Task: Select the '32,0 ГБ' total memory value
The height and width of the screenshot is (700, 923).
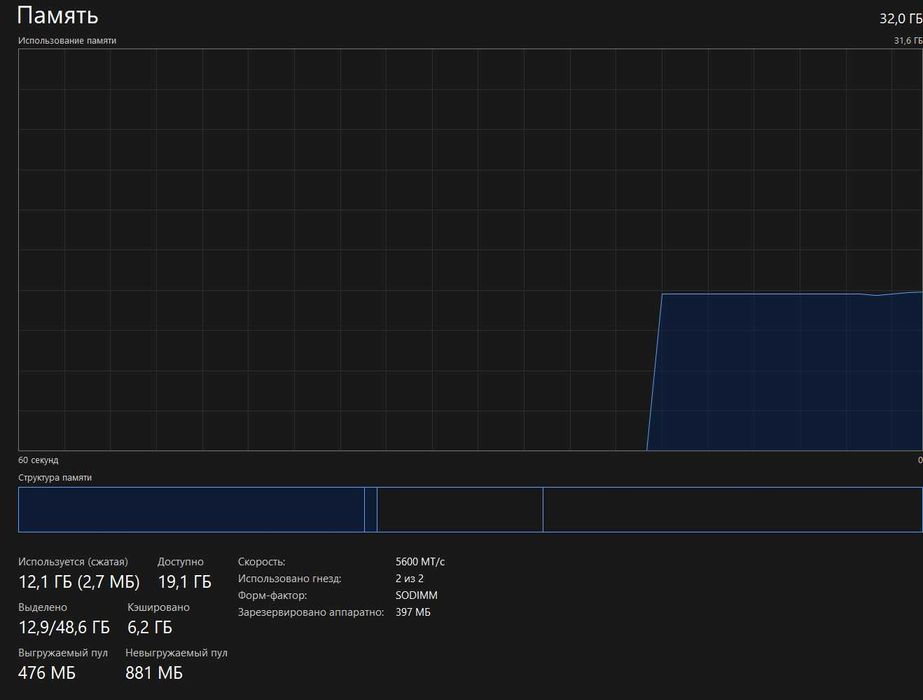Action: pyautogui.click(x=901, y=19)
